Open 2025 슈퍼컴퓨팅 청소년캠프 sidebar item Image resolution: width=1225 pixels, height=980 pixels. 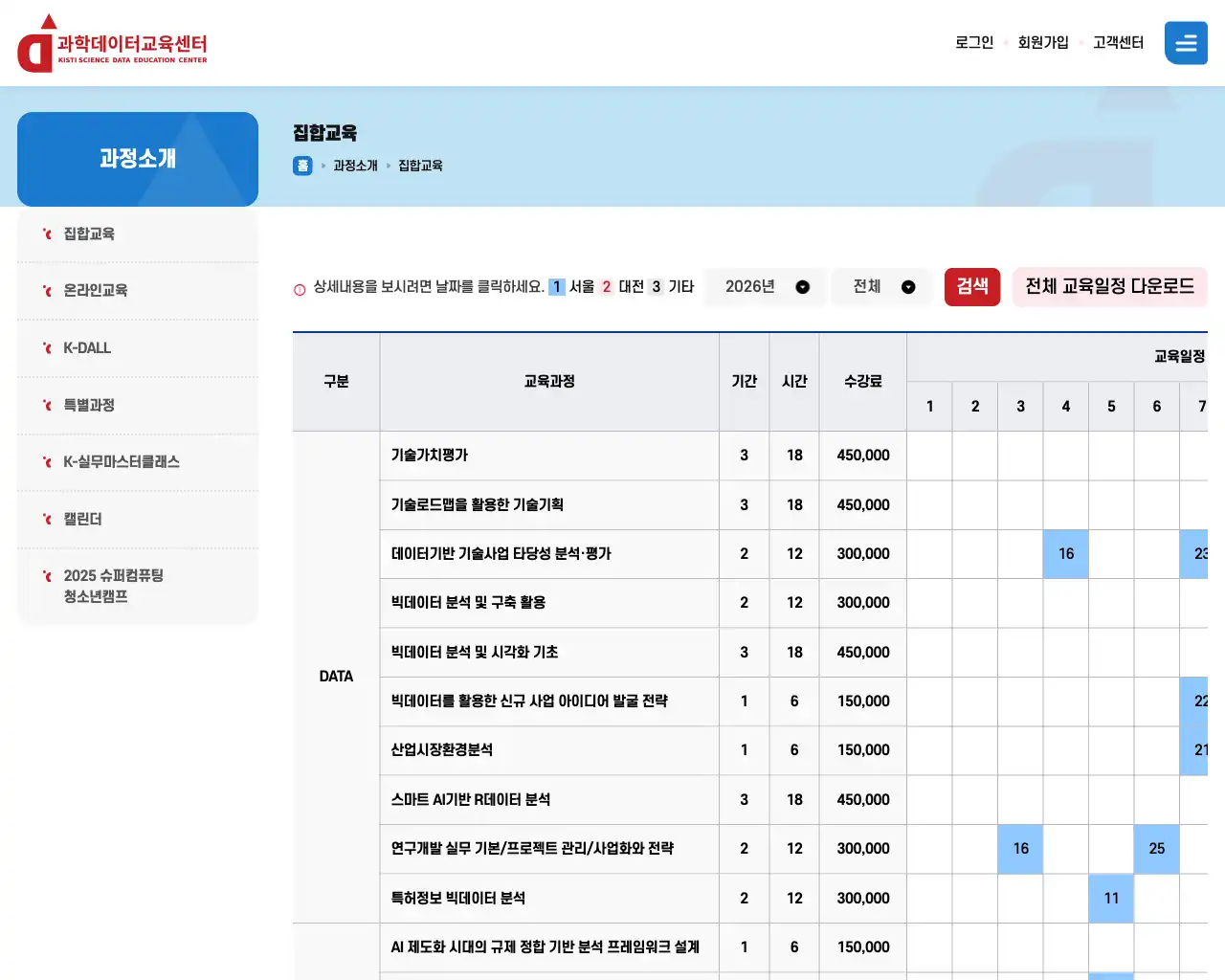138,586
